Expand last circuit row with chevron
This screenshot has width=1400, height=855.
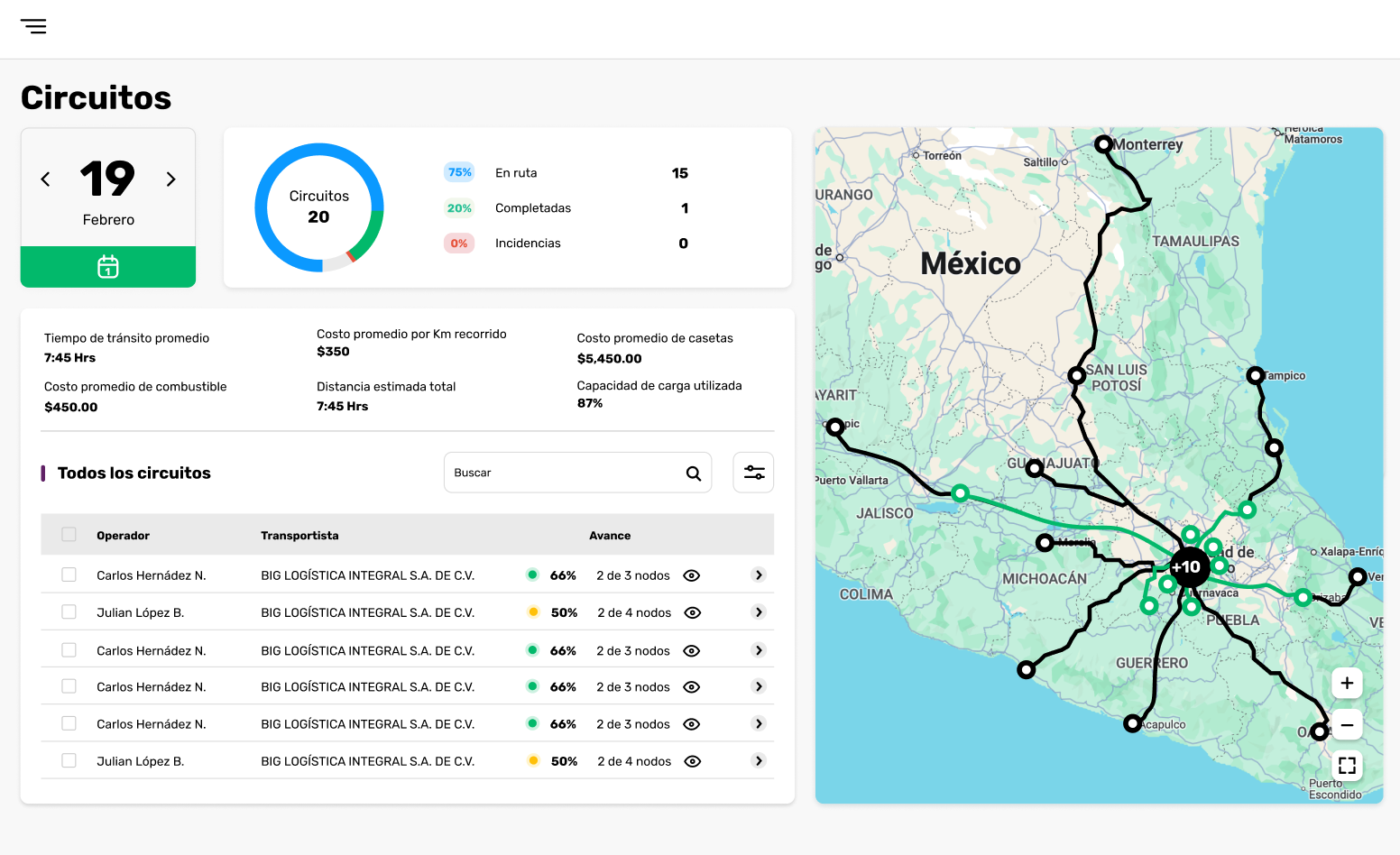759,761
